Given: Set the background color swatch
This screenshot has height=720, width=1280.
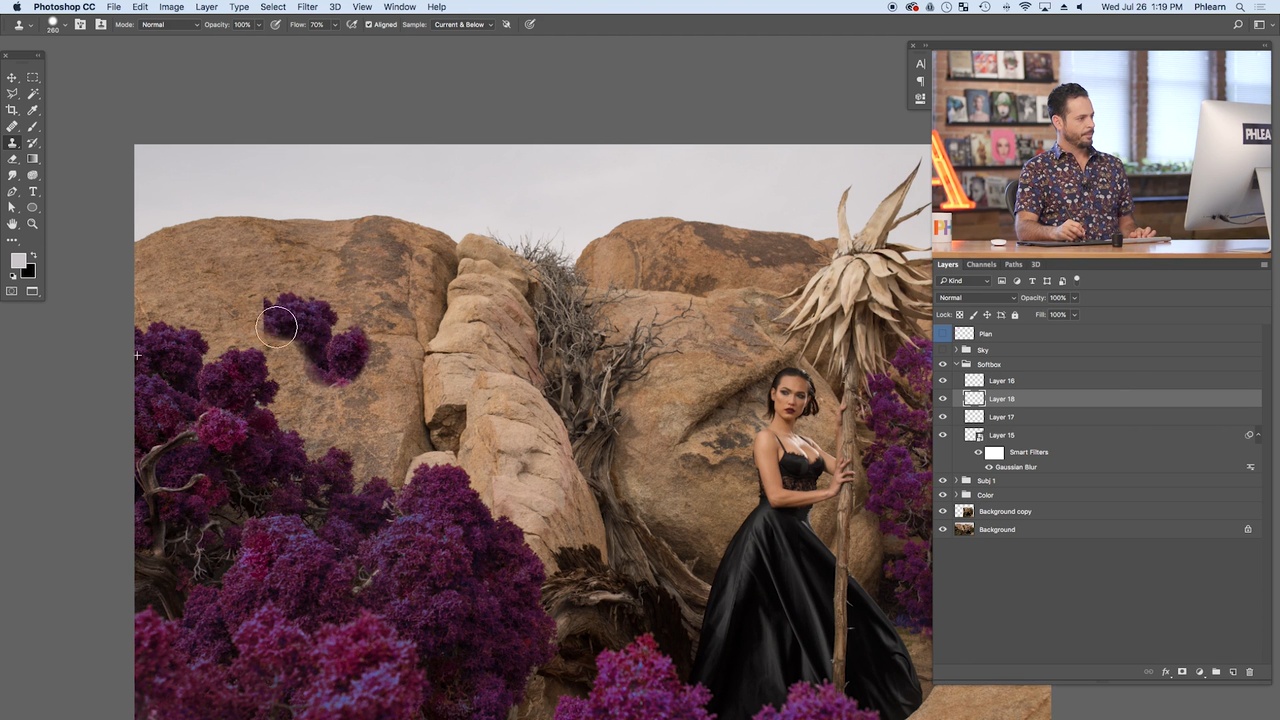Looking at the screenshot, I should (x=29, y=271).
